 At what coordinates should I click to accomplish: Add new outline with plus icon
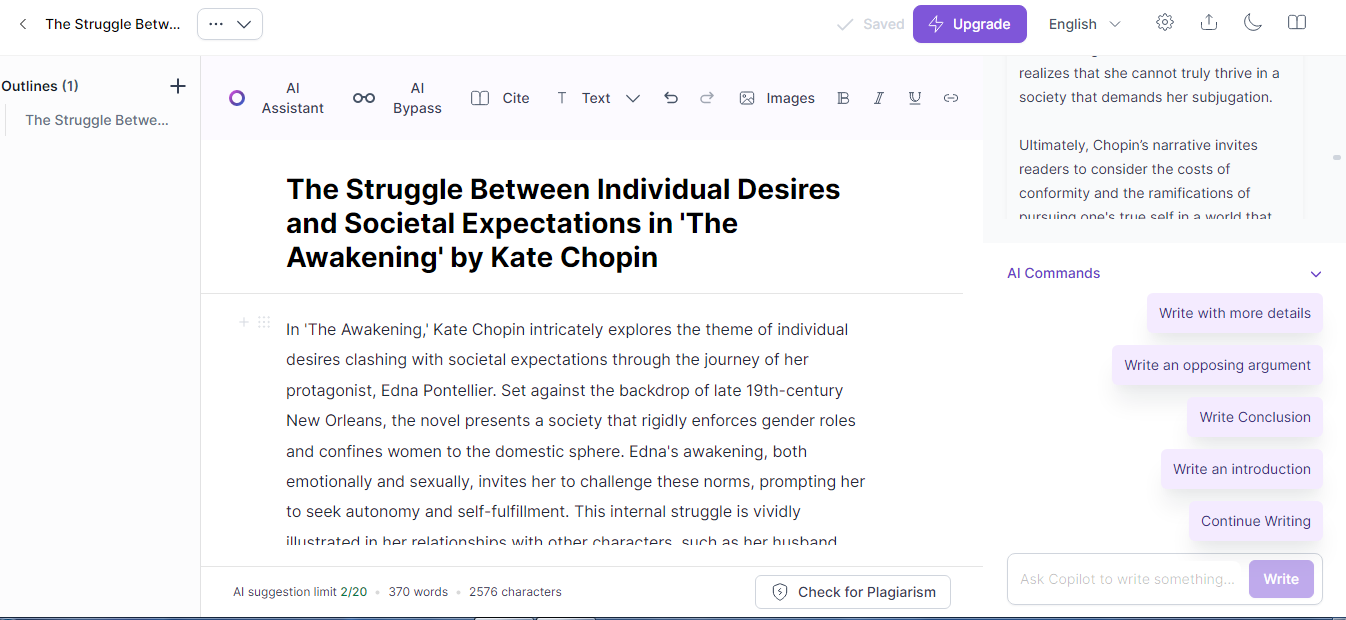tap(178, 86)
